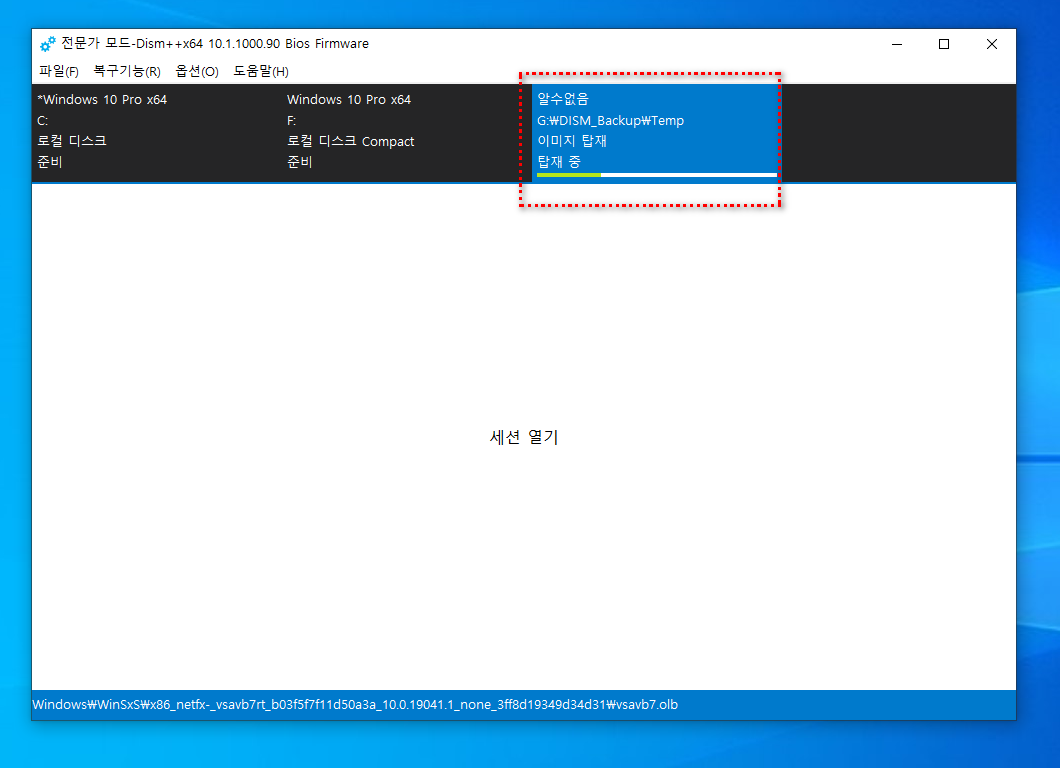1060x768 pixels.
Task: Click the 세션 열기 button
Action: (524, 437)
